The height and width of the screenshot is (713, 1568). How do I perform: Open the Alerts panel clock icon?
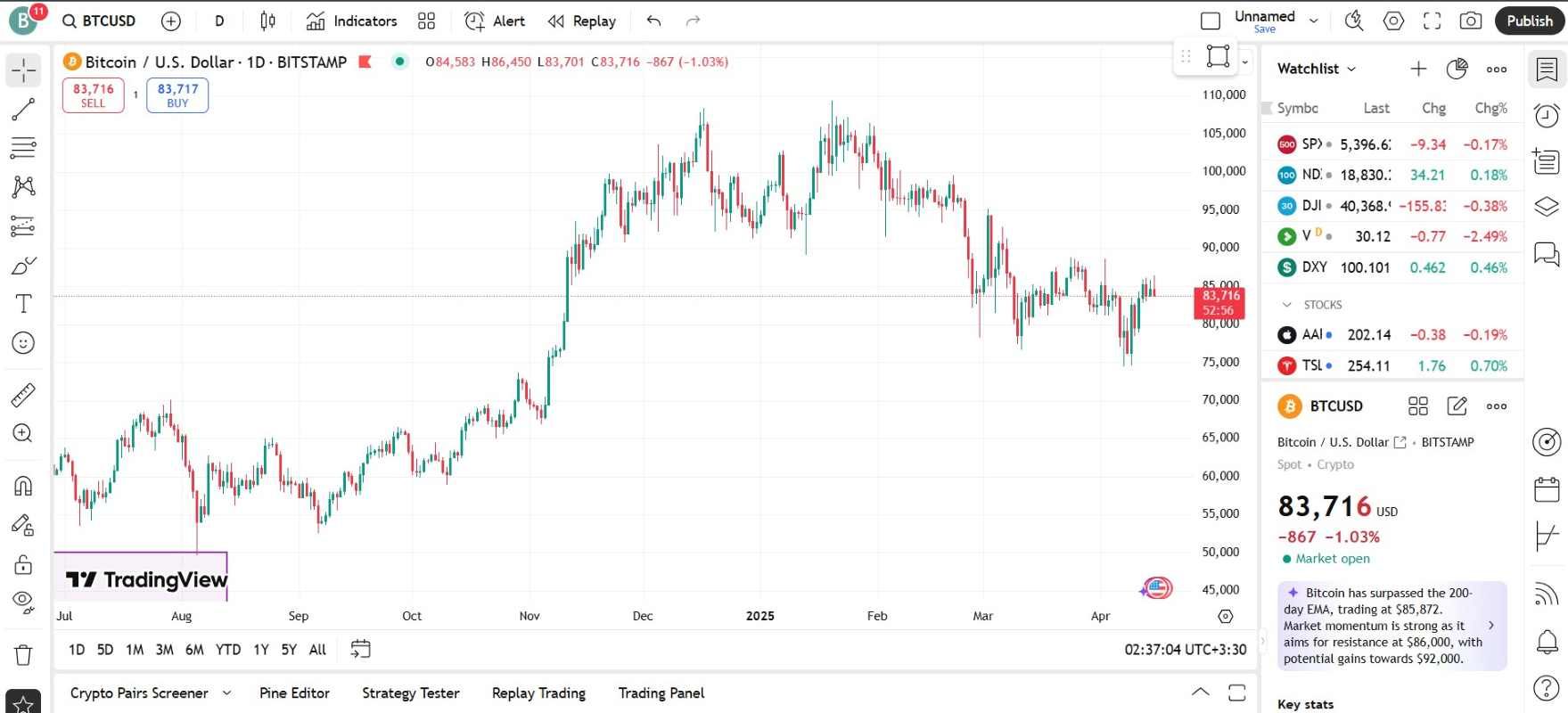1547,115
